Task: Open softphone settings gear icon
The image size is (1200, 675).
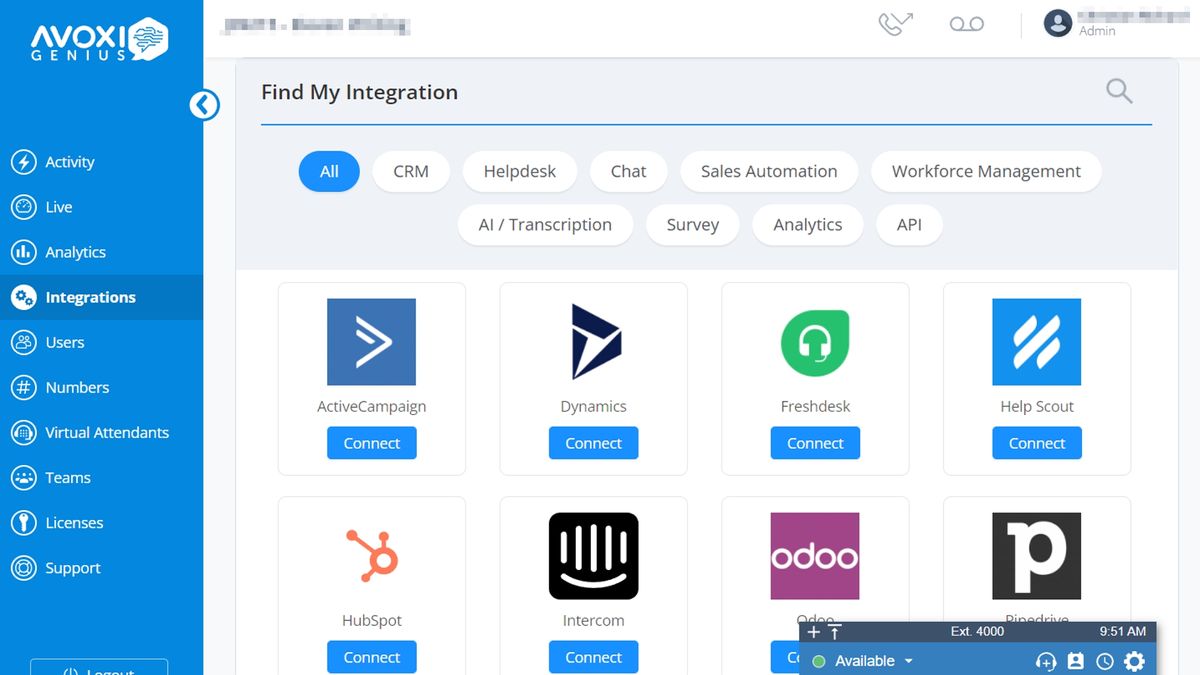Action: [1134, 661]
